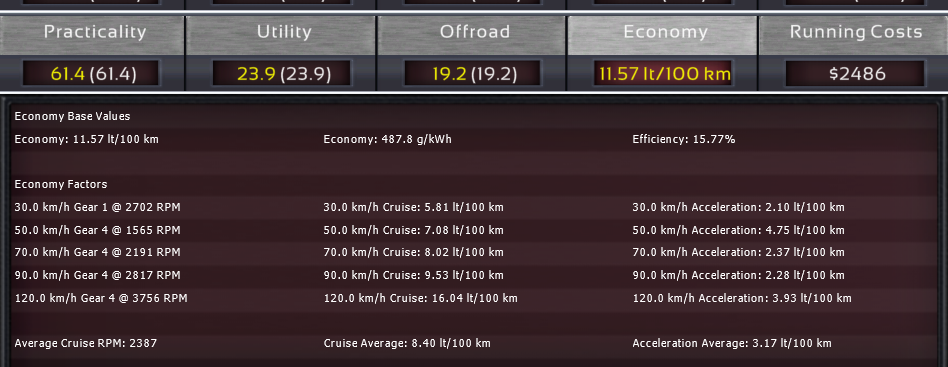Click 30.0 km/h Cruise: 5.81 lt/100 km
This screenshot has width=948, height=367.
tap(414, 207)
